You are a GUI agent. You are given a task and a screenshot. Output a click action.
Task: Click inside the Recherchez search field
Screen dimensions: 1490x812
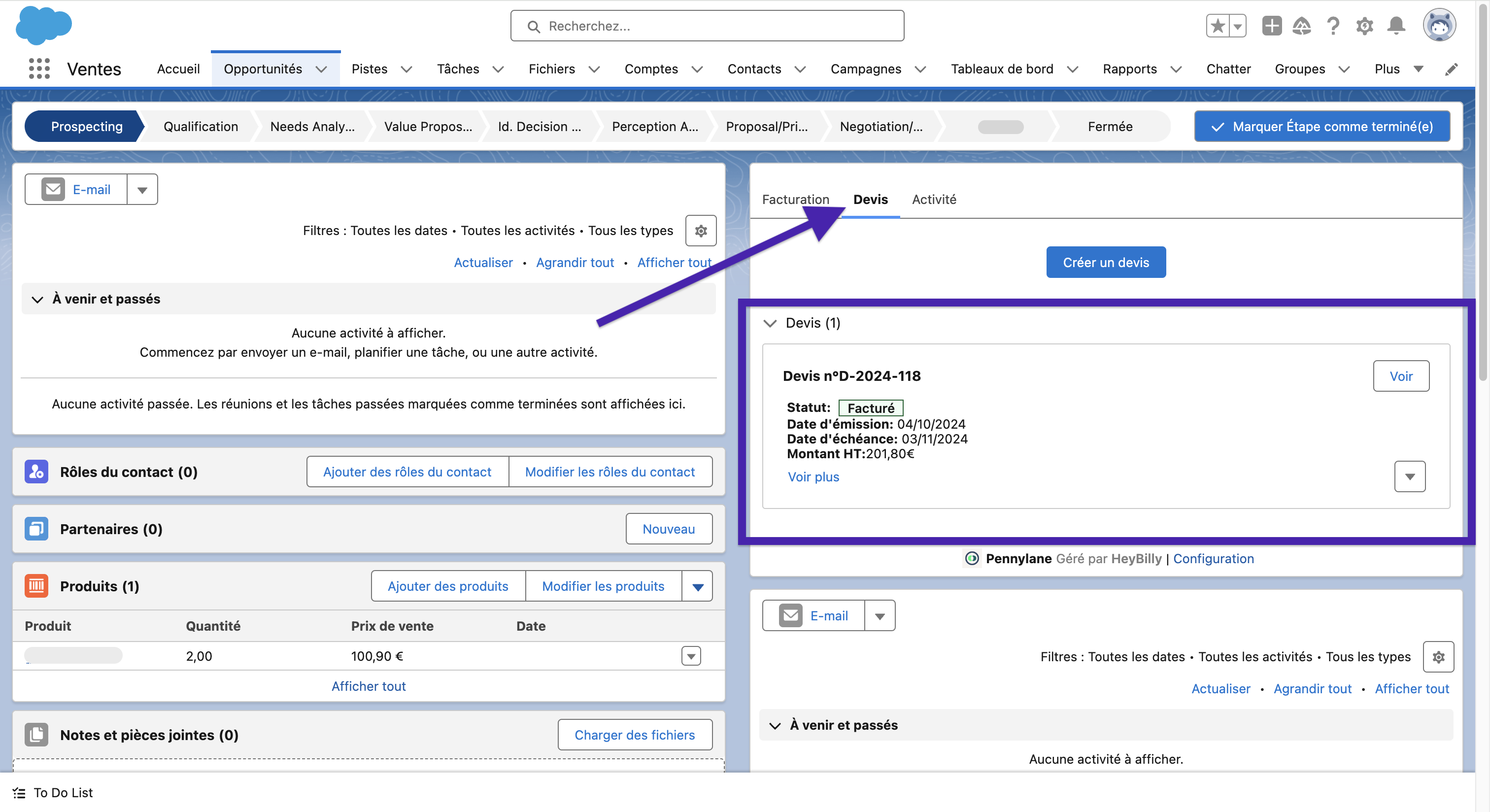coord(707,26)
